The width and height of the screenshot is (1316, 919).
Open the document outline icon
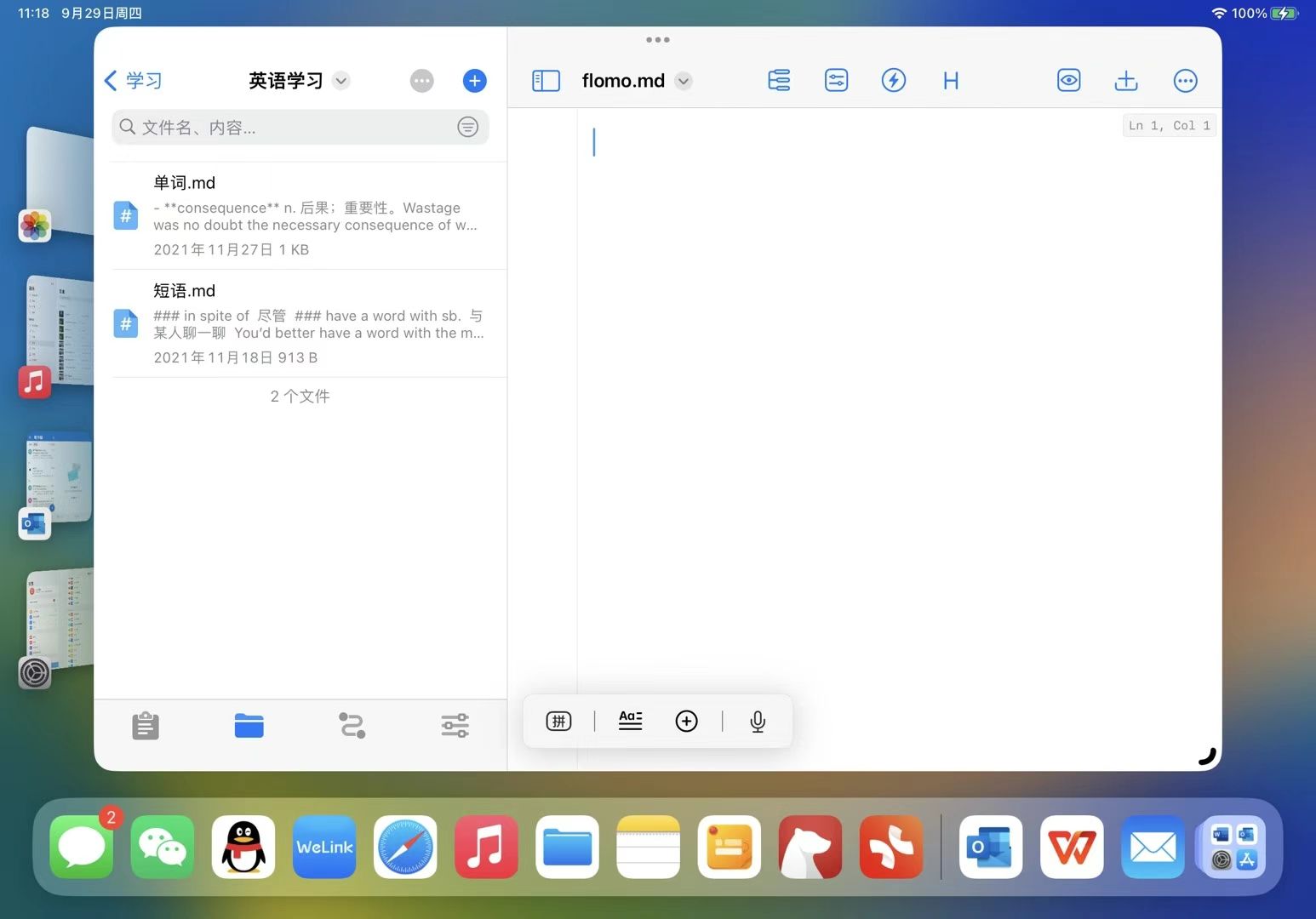coord(779,81)
